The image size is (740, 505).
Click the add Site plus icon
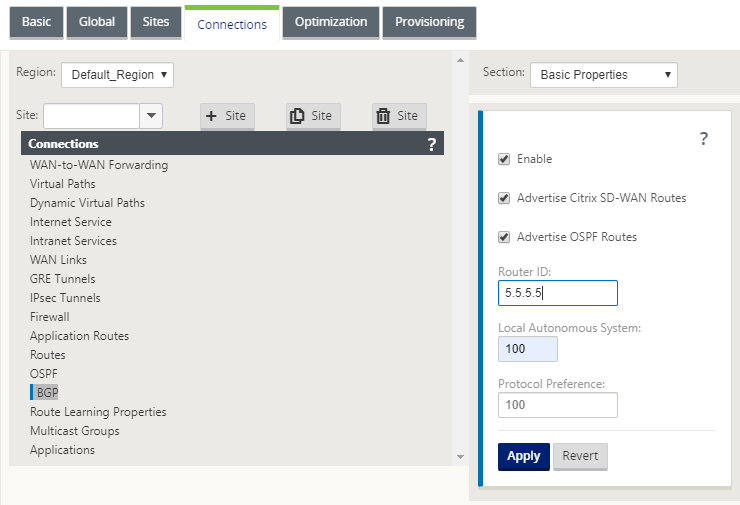[x=211, y=116]
